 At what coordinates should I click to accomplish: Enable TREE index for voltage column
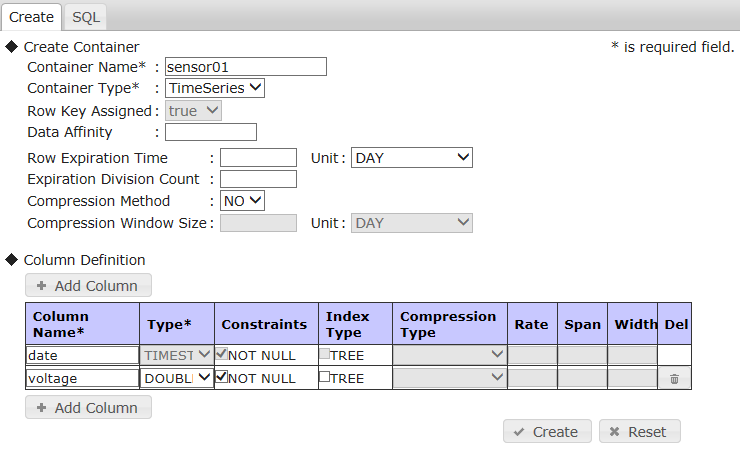324,377
